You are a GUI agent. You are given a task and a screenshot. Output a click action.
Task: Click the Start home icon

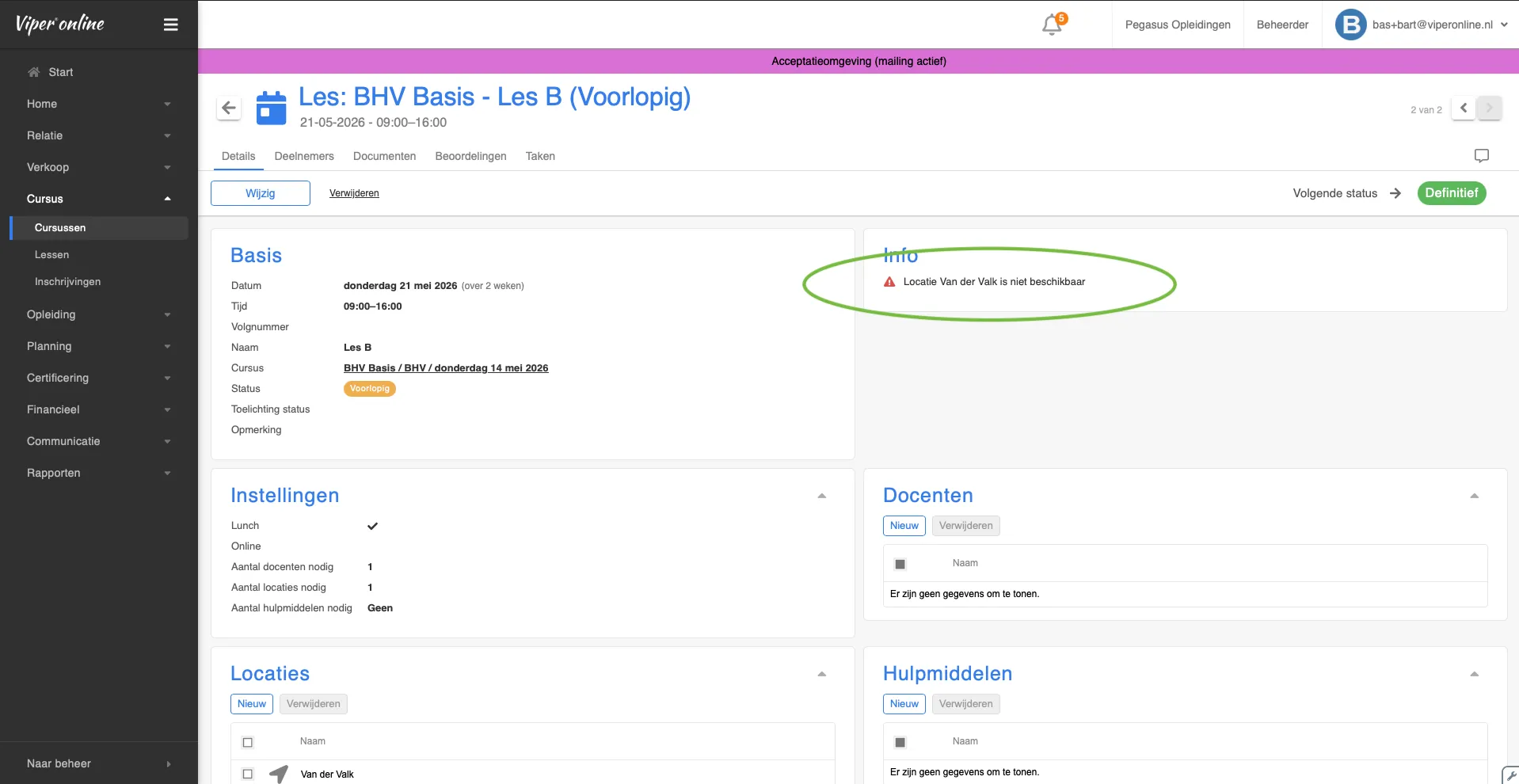[33, 72]
